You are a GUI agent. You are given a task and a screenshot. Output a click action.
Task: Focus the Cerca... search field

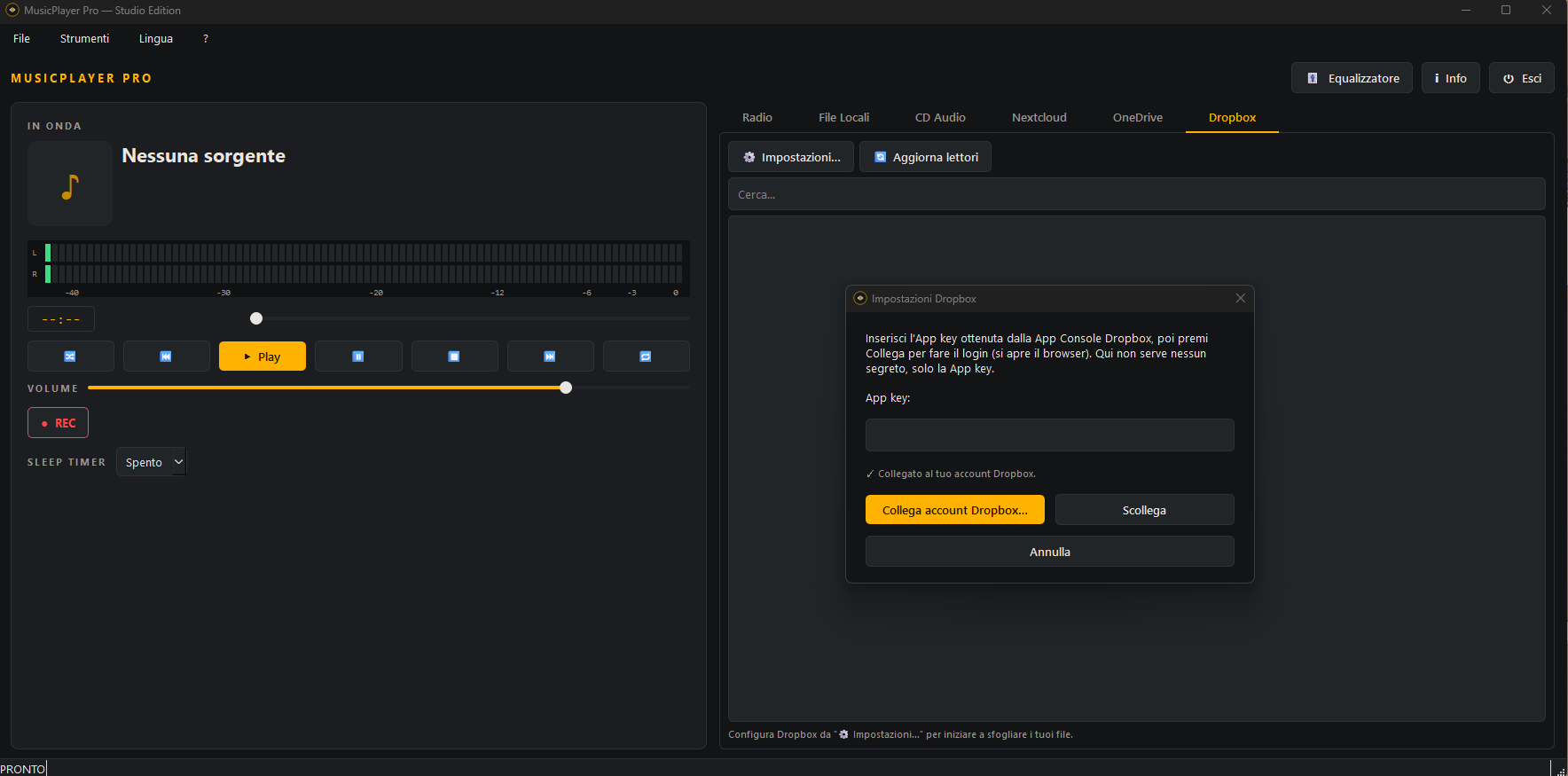[x=1137, y=194]
